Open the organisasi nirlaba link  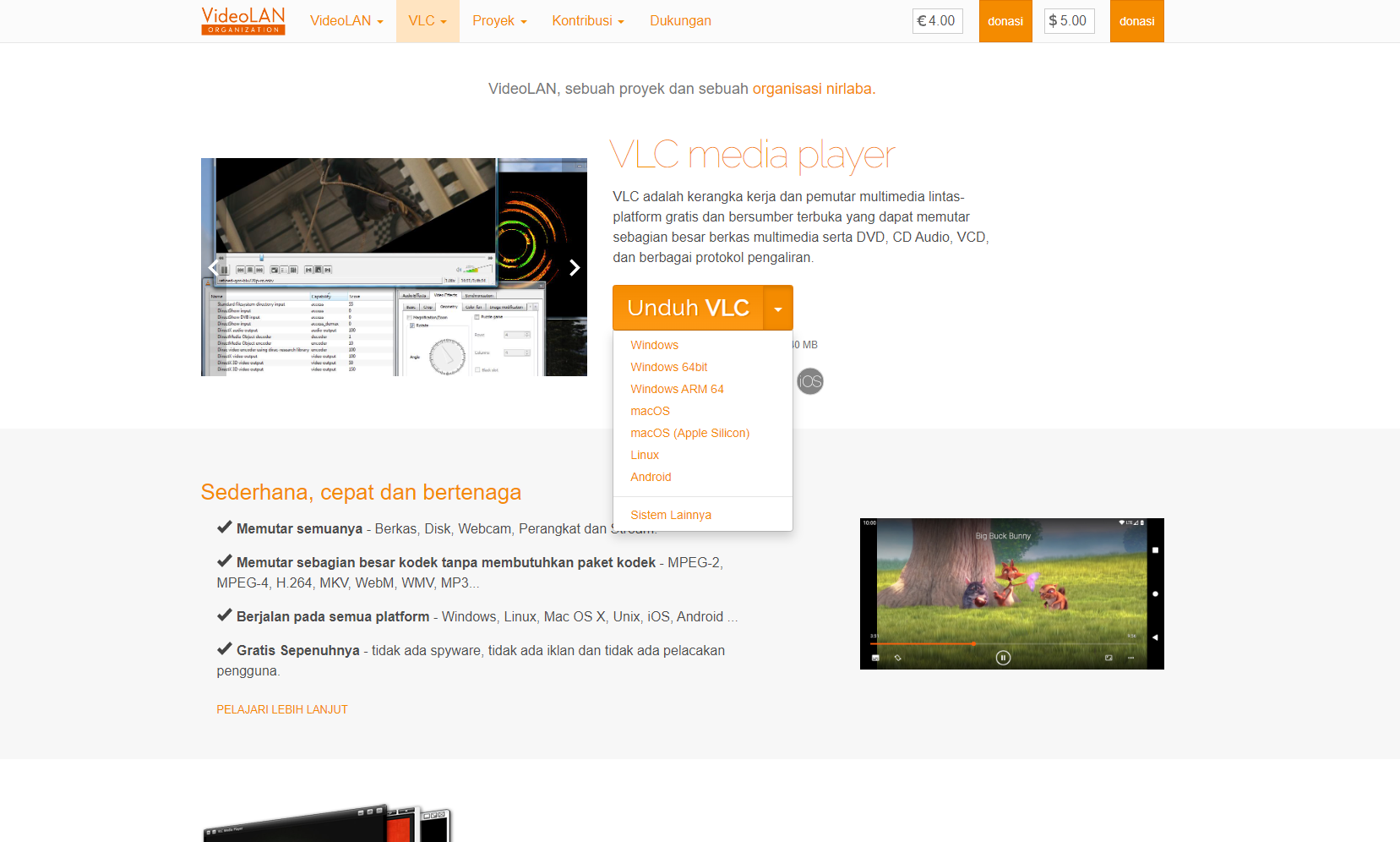pyautogui.click(x=812, y=89)
